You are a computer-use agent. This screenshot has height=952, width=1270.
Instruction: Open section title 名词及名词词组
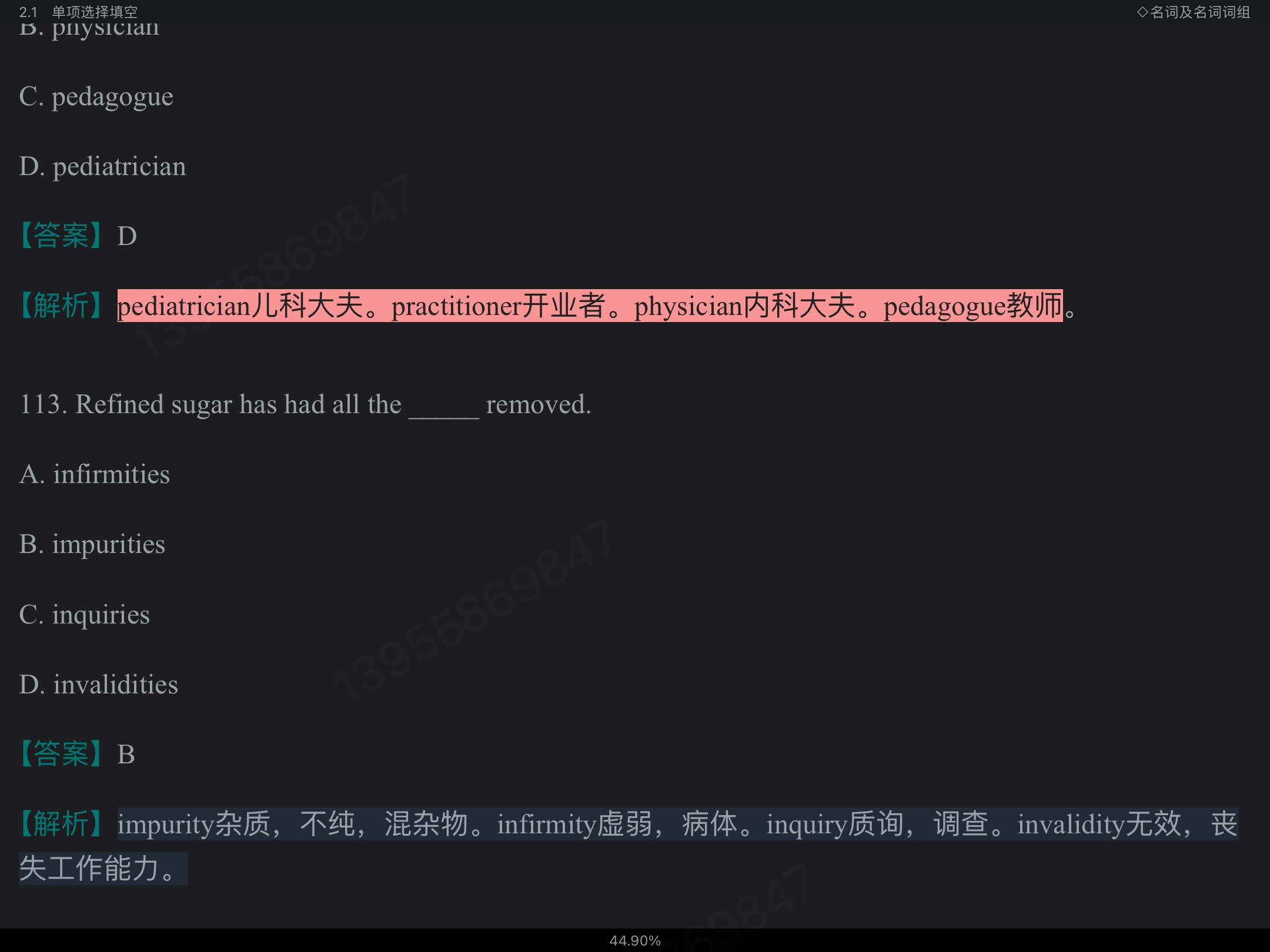[x=1194, y=12]
